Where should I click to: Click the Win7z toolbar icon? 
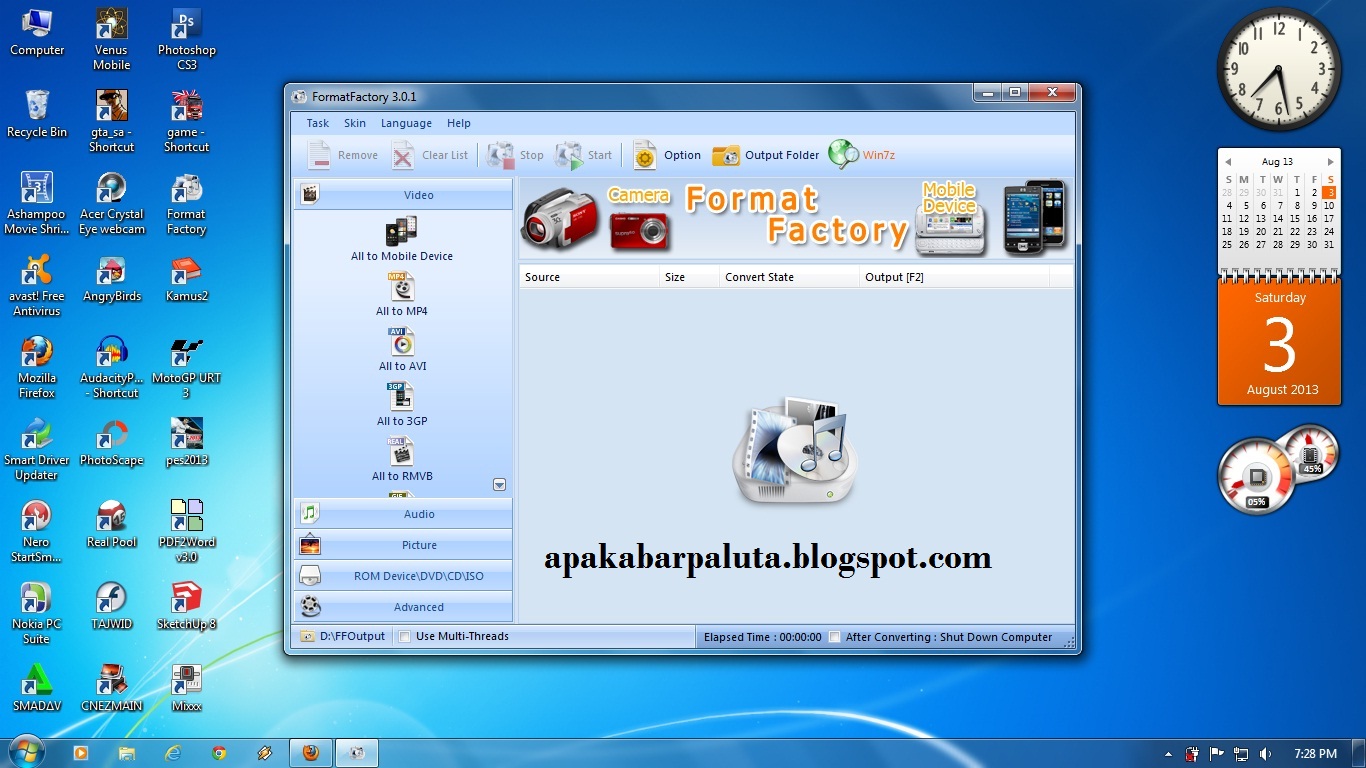[x=844, y=154]
